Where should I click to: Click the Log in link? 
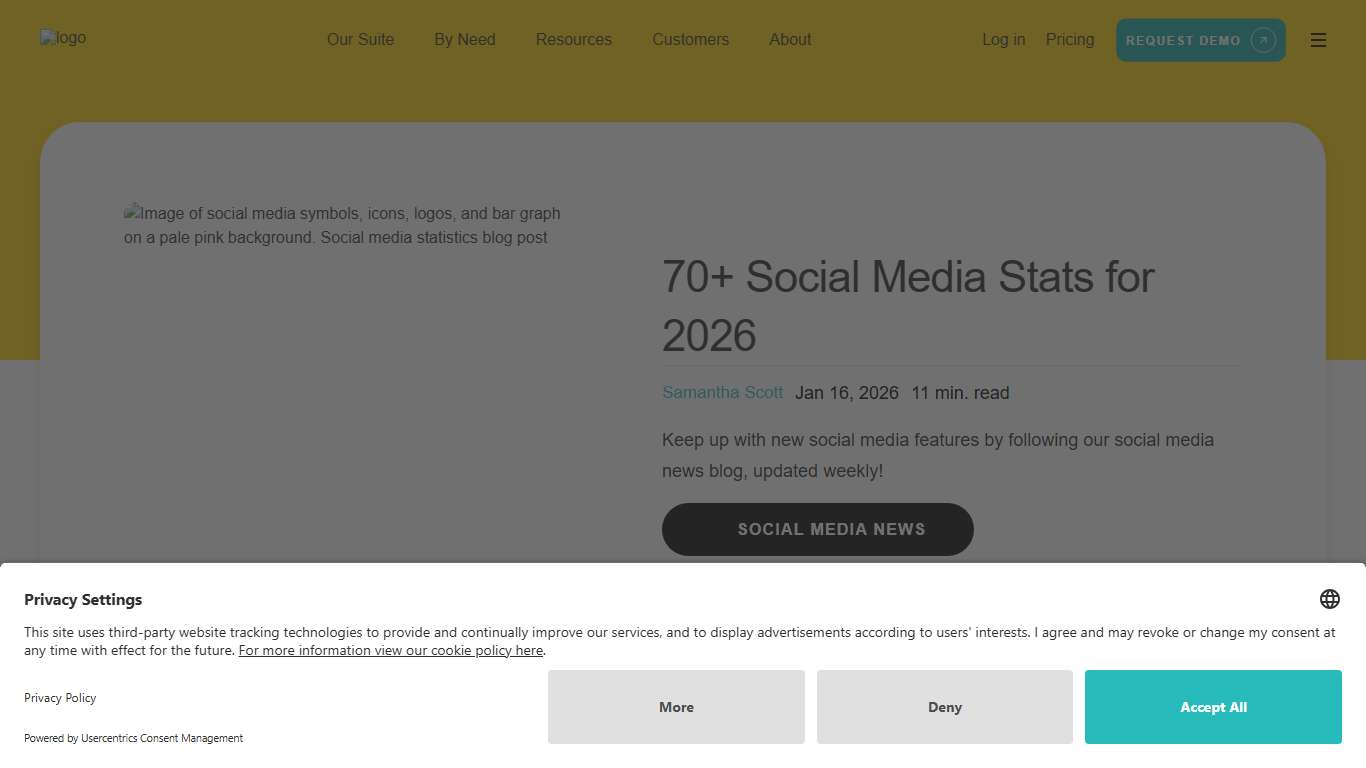point(1003,40)
